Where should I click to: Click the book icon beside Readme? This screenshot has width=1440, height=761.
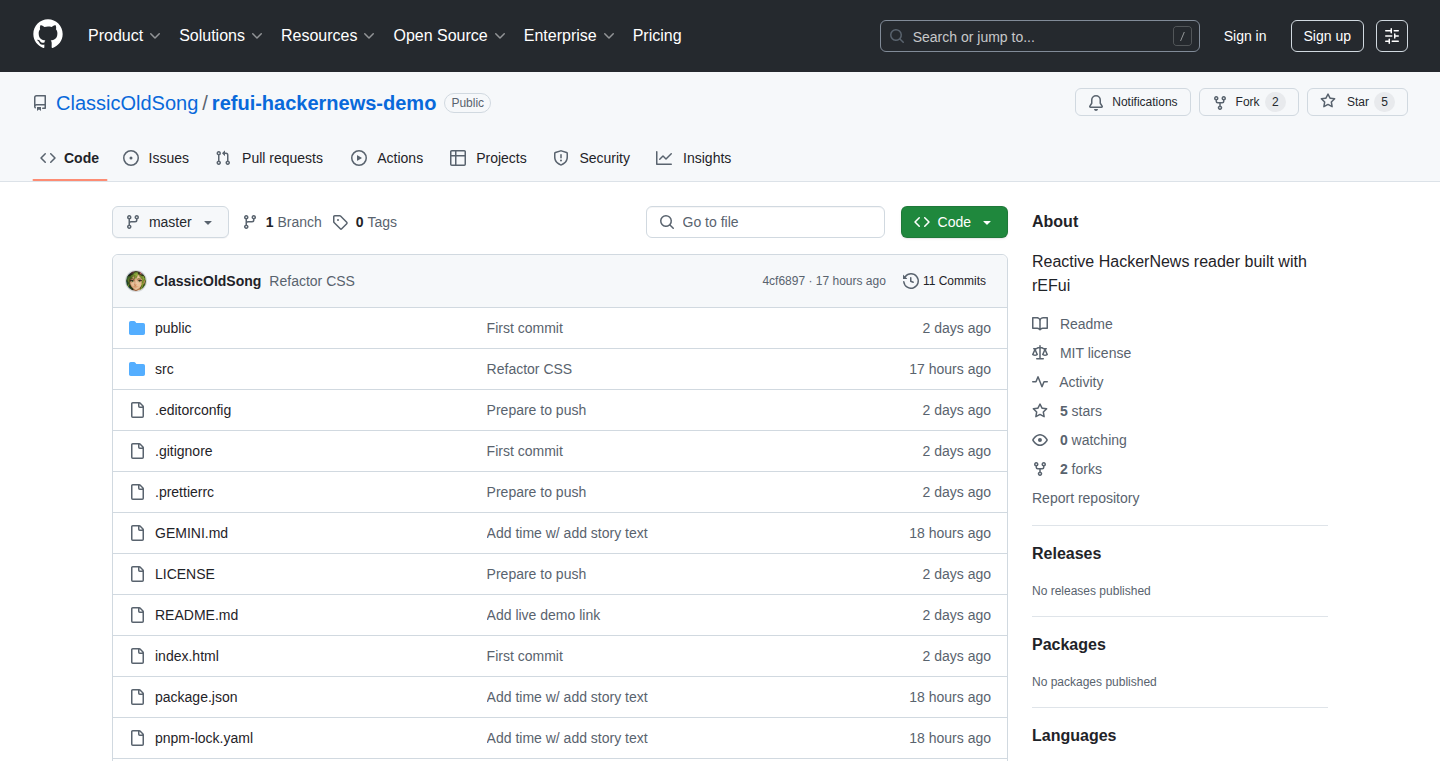(1040, 324)
